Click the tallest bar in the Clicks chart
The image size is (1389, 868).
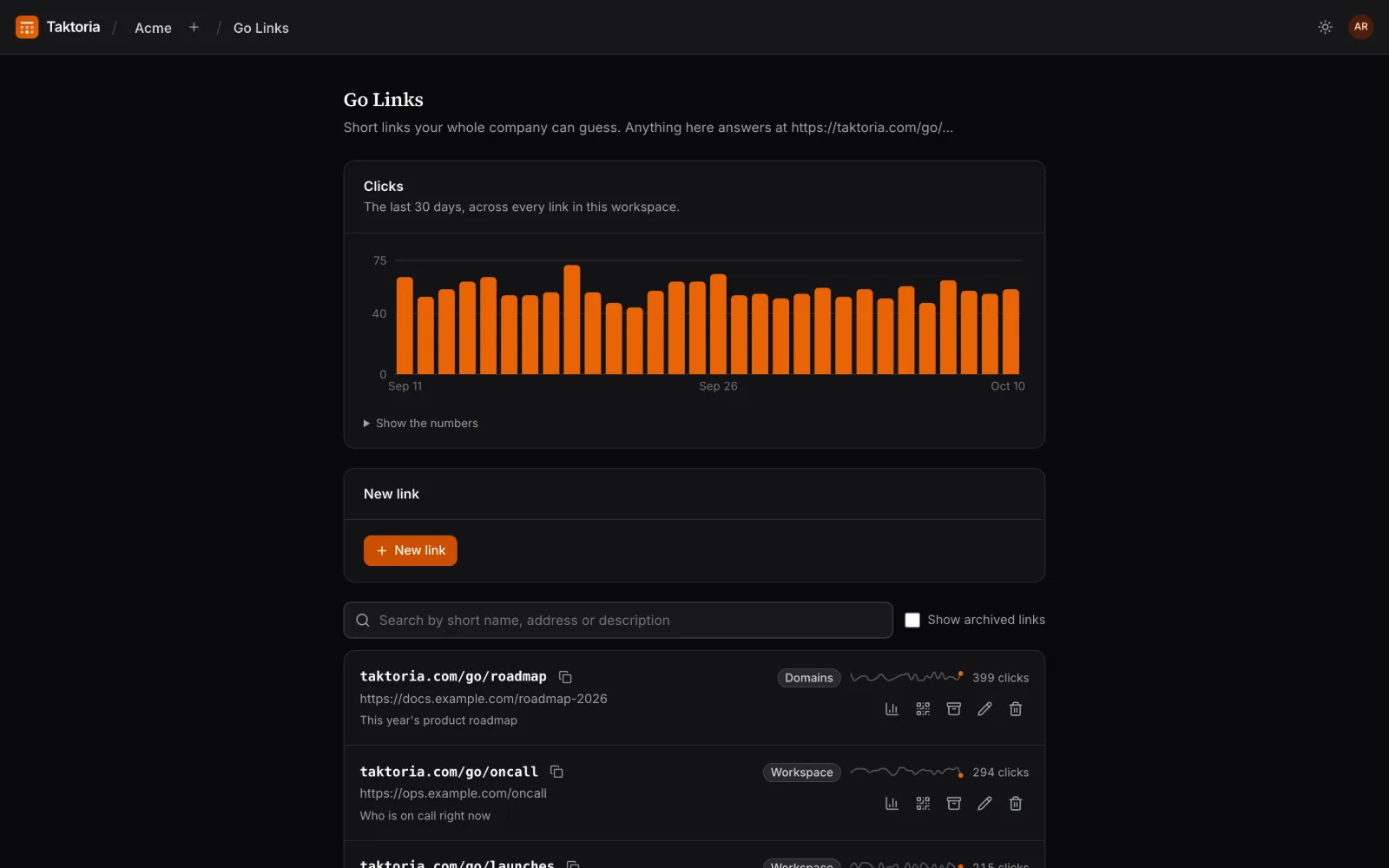[571, 319]
